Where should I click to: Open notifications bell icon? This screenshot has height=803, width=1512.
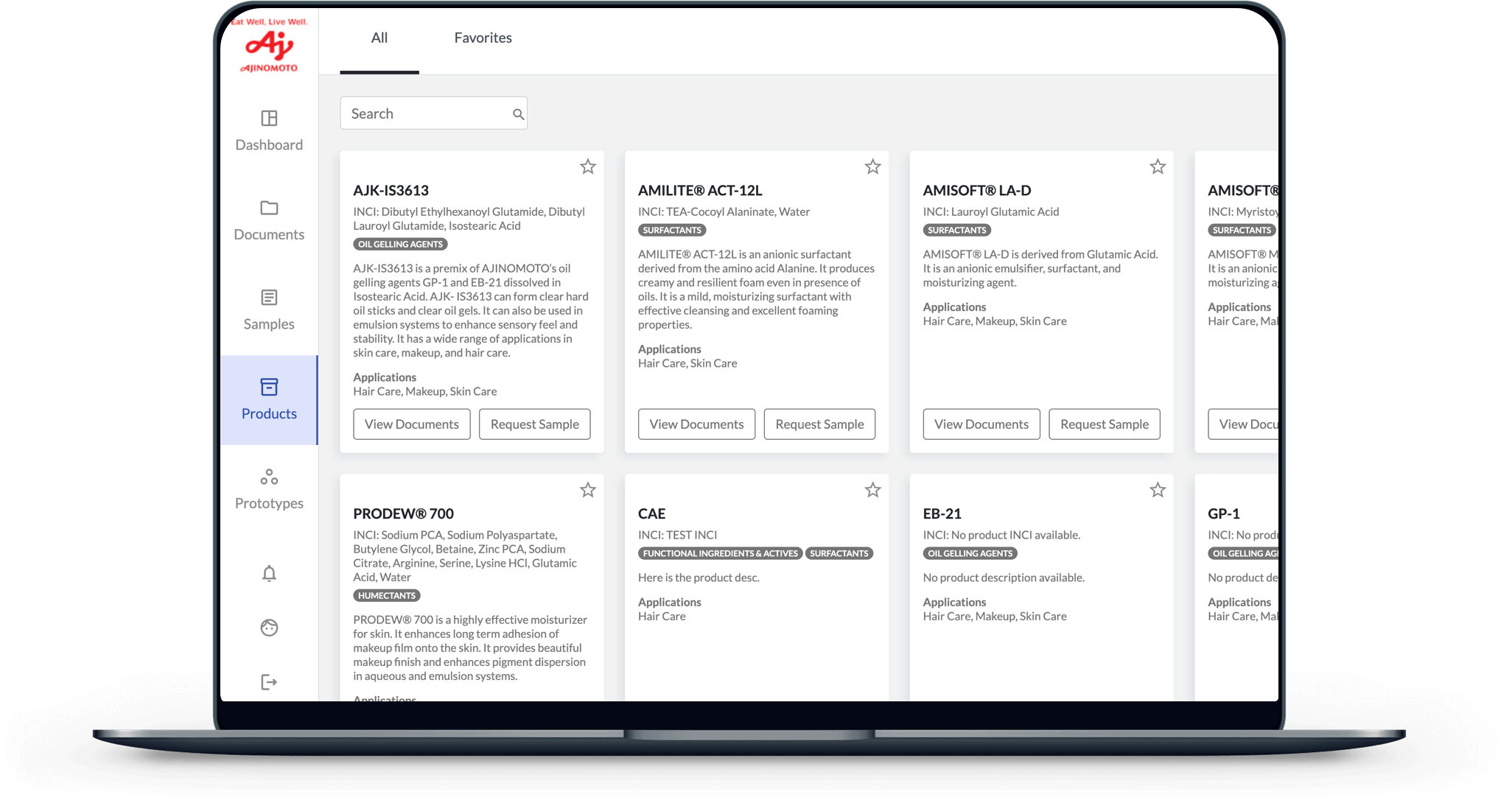269,573
